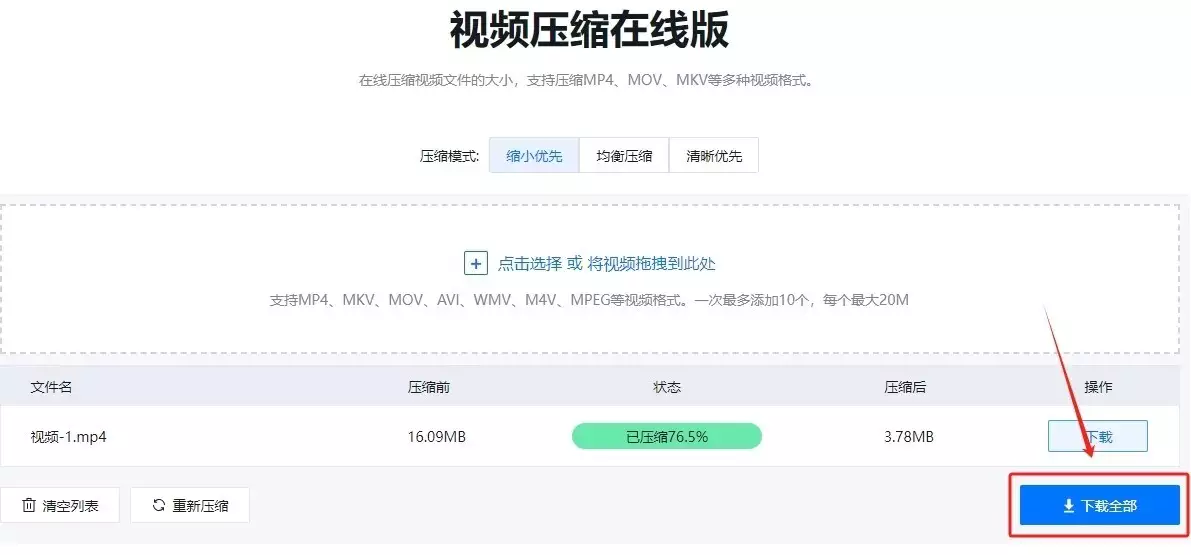Click the 已压缩76.5% progress bar
Screen dimensions: 1191x555
click(x=666, y=437)
